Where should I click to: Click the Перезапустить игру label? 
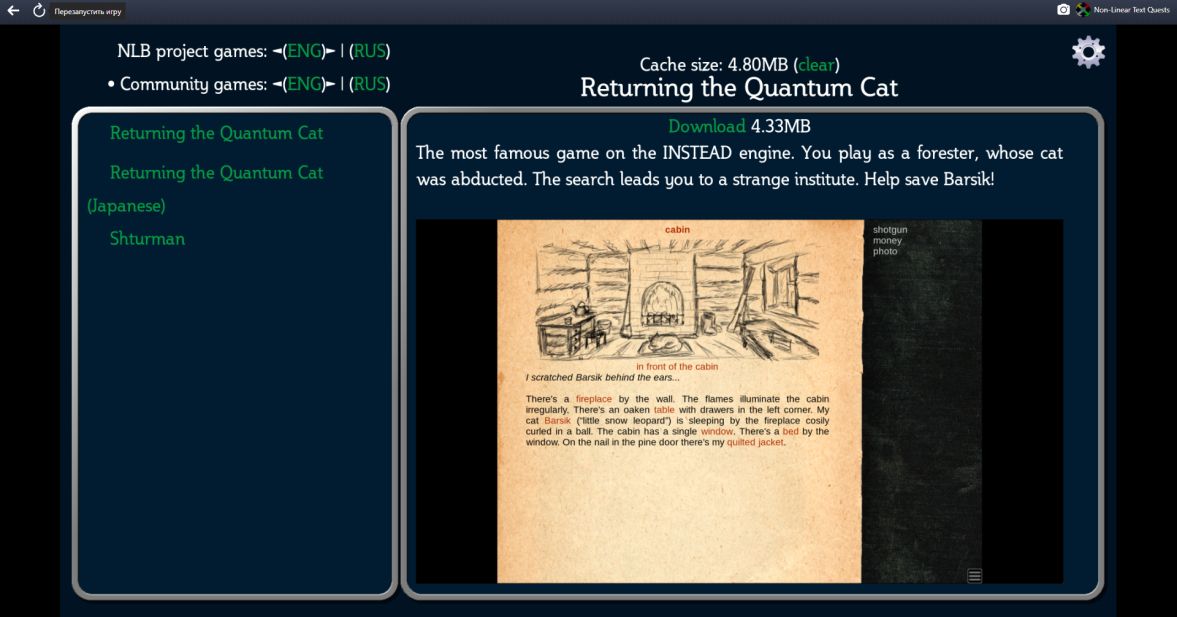[88, 11]
